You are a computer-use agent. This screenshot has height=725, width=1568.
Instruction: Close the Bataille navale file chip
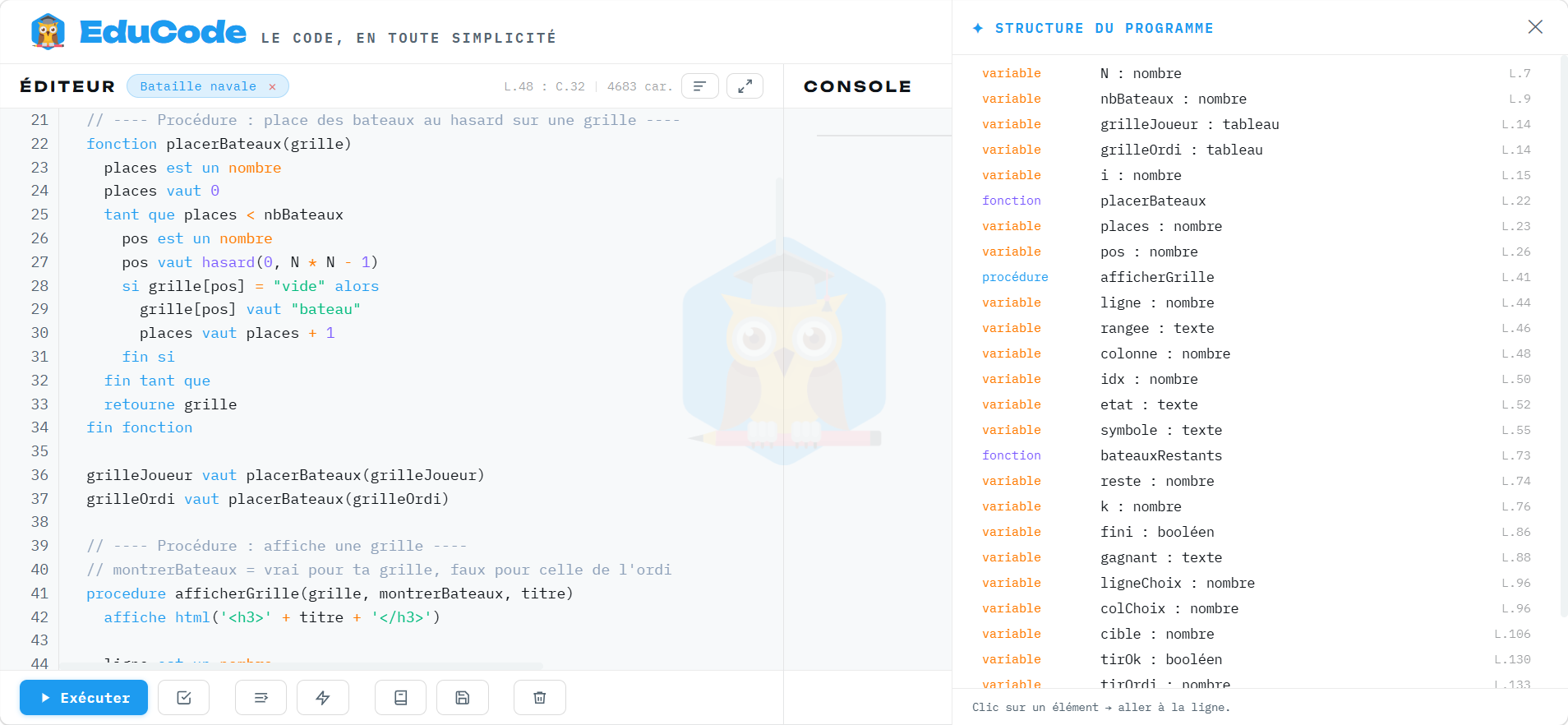pyautogui.click(x=272, y=86)
